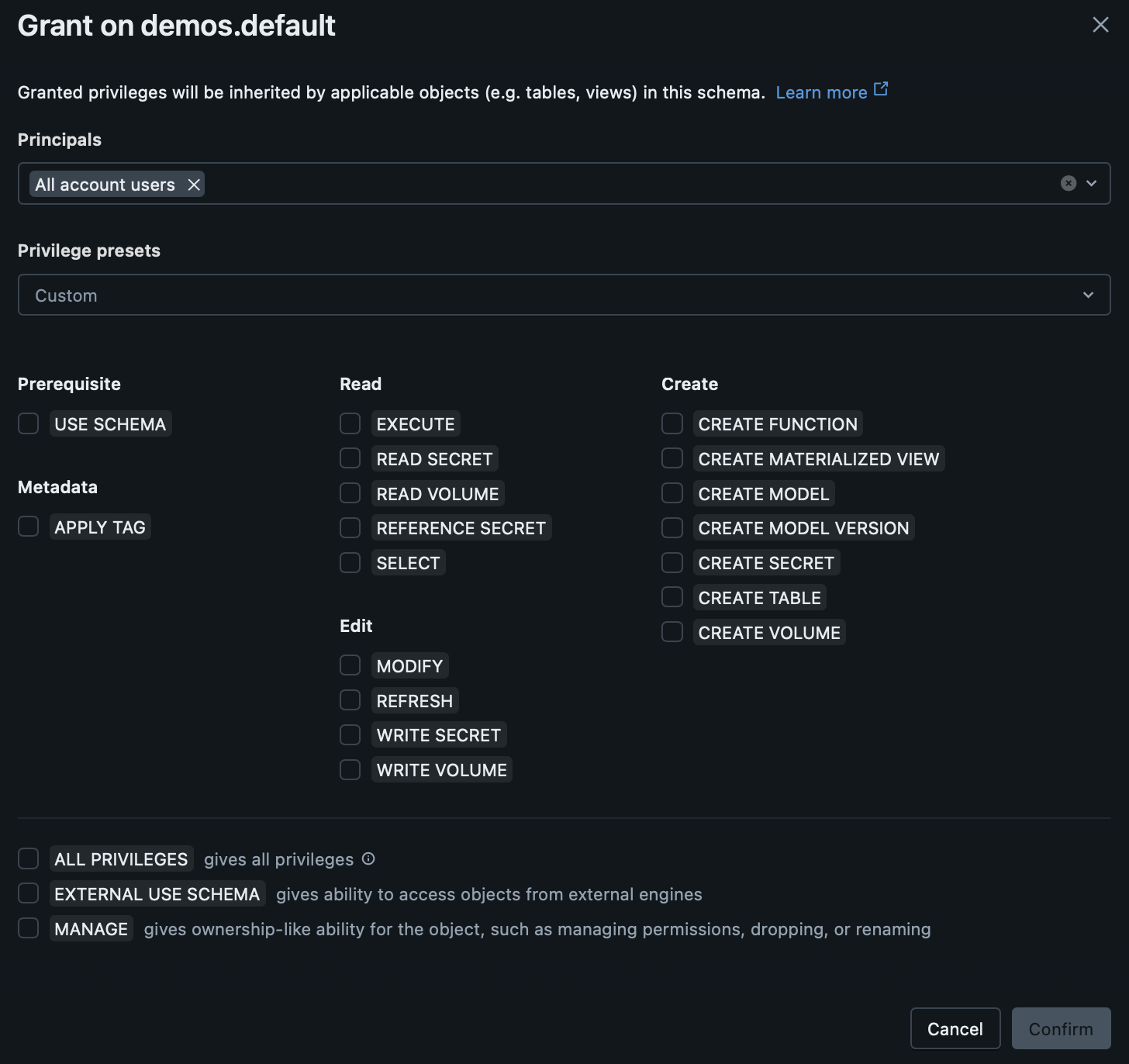Open the Privilege presets Custom dropdown
Viewport: 1129px width, 1064px height.
(x=564, y=295)
